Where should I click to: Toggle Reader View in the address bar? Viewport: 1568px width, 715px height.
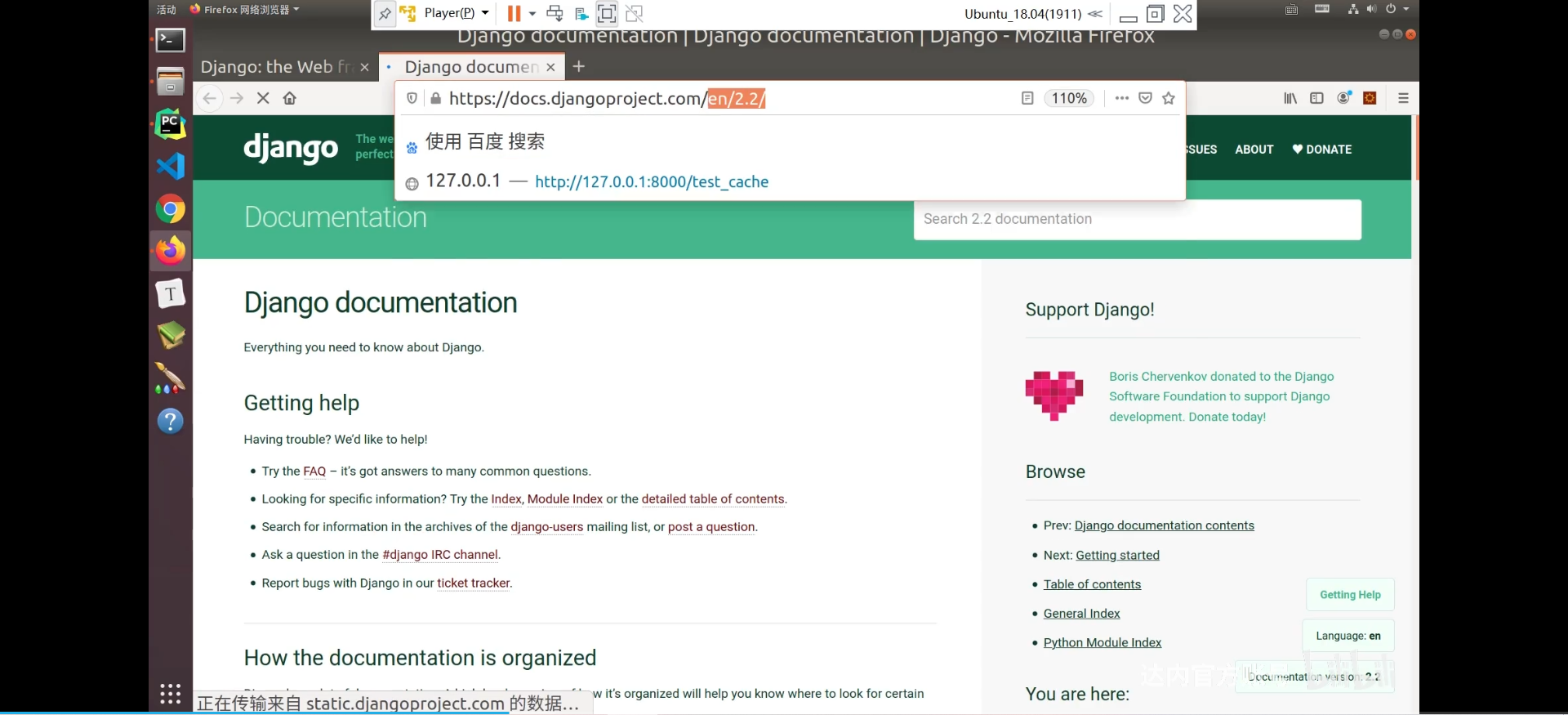click(1027, 98)
